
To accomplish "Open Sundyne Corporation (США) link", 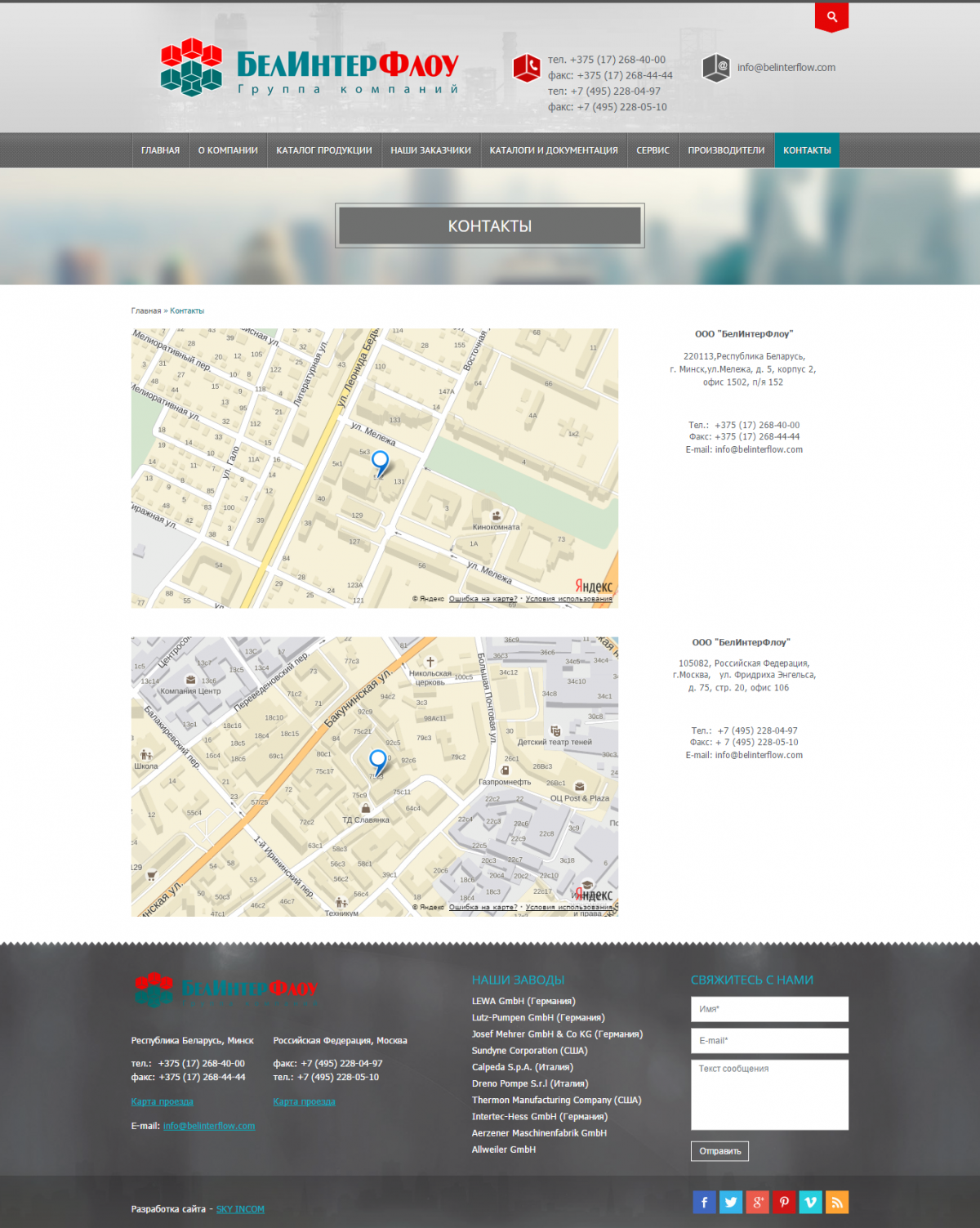I will [x=529, y=1051].
